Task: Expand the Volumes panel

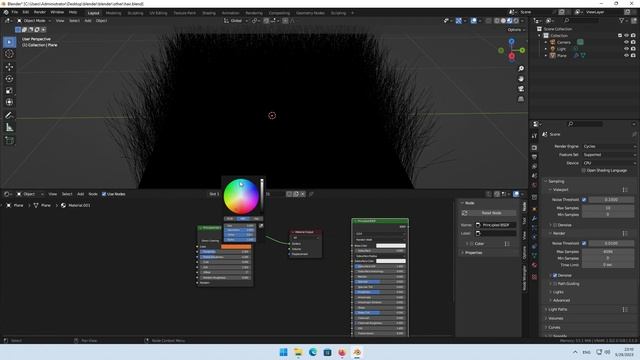Action: coord(556,318)
